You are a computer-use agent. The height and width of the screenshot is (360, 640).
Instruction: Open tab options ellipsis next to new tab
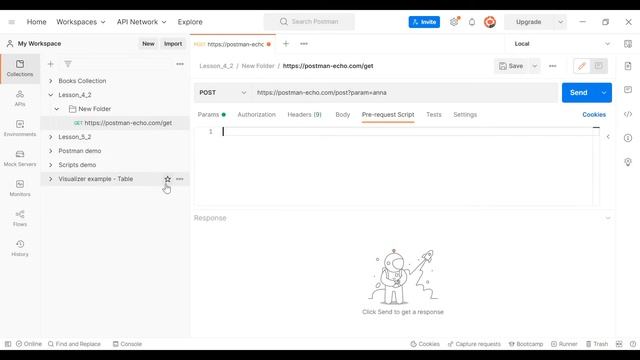tap(304, 44)
